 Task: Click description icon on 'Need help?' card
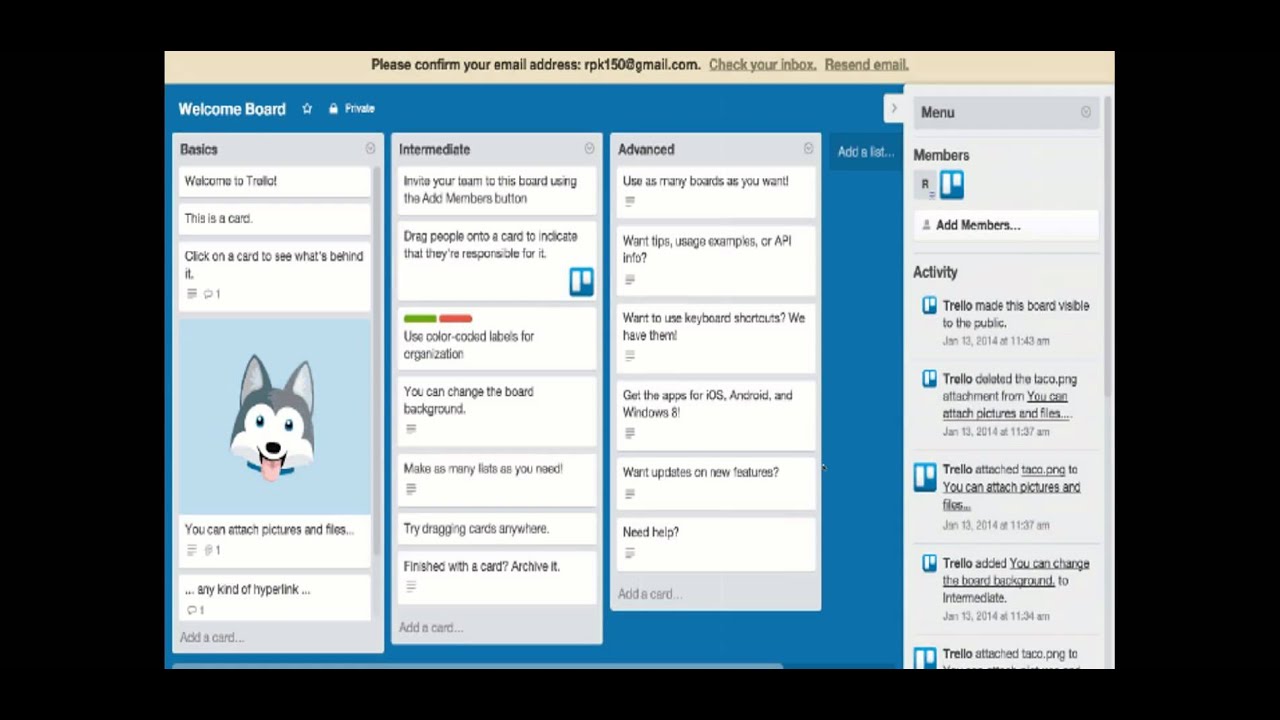tap(630, 553)
